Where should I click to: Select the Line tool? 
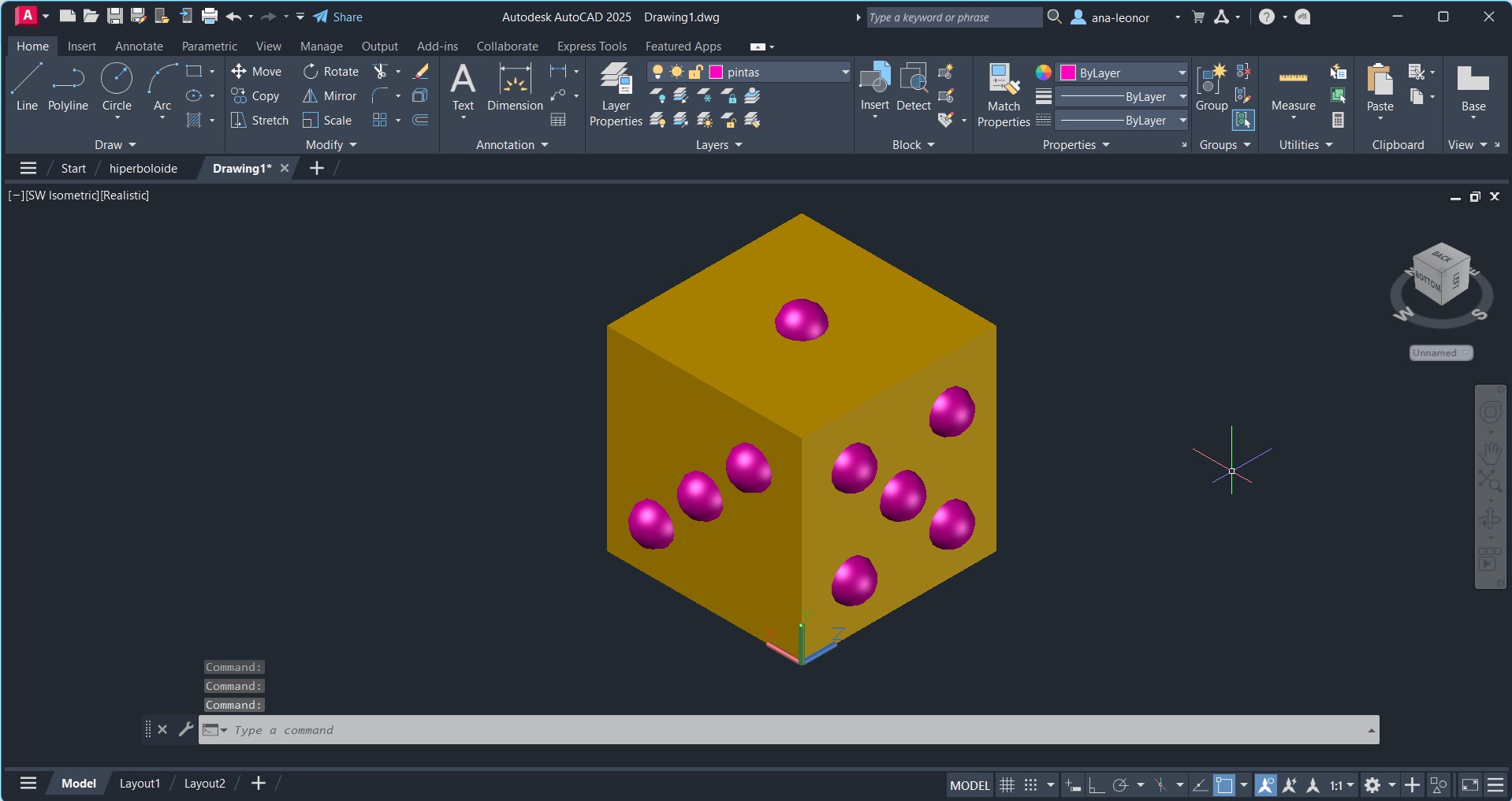tap(27, 88)
